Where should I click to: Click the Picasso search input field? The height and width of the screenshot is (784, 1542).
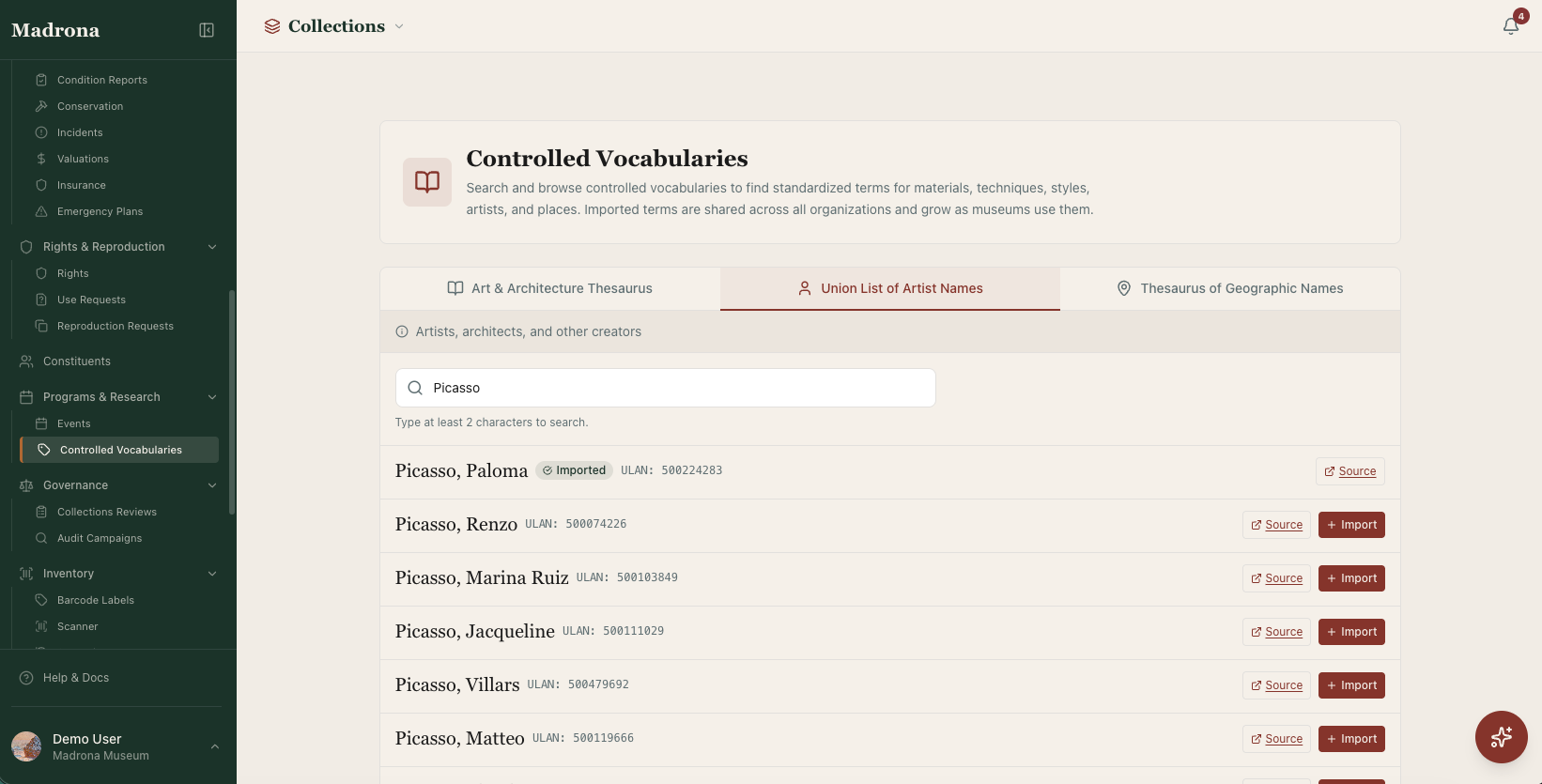click(x=665, y=388)
